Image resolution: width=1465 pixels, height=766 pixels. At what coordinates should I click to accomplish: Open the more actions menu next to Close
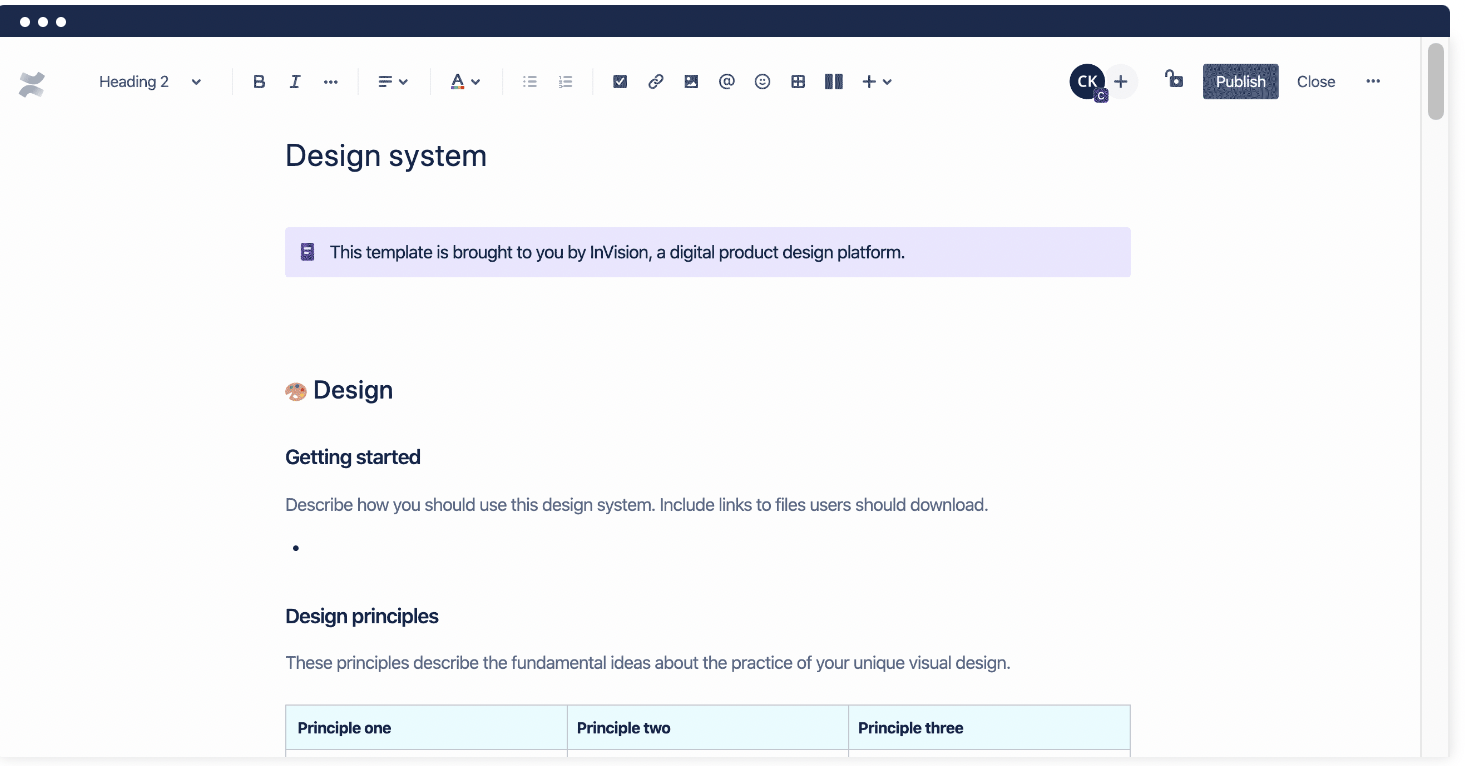[1373, 81]
